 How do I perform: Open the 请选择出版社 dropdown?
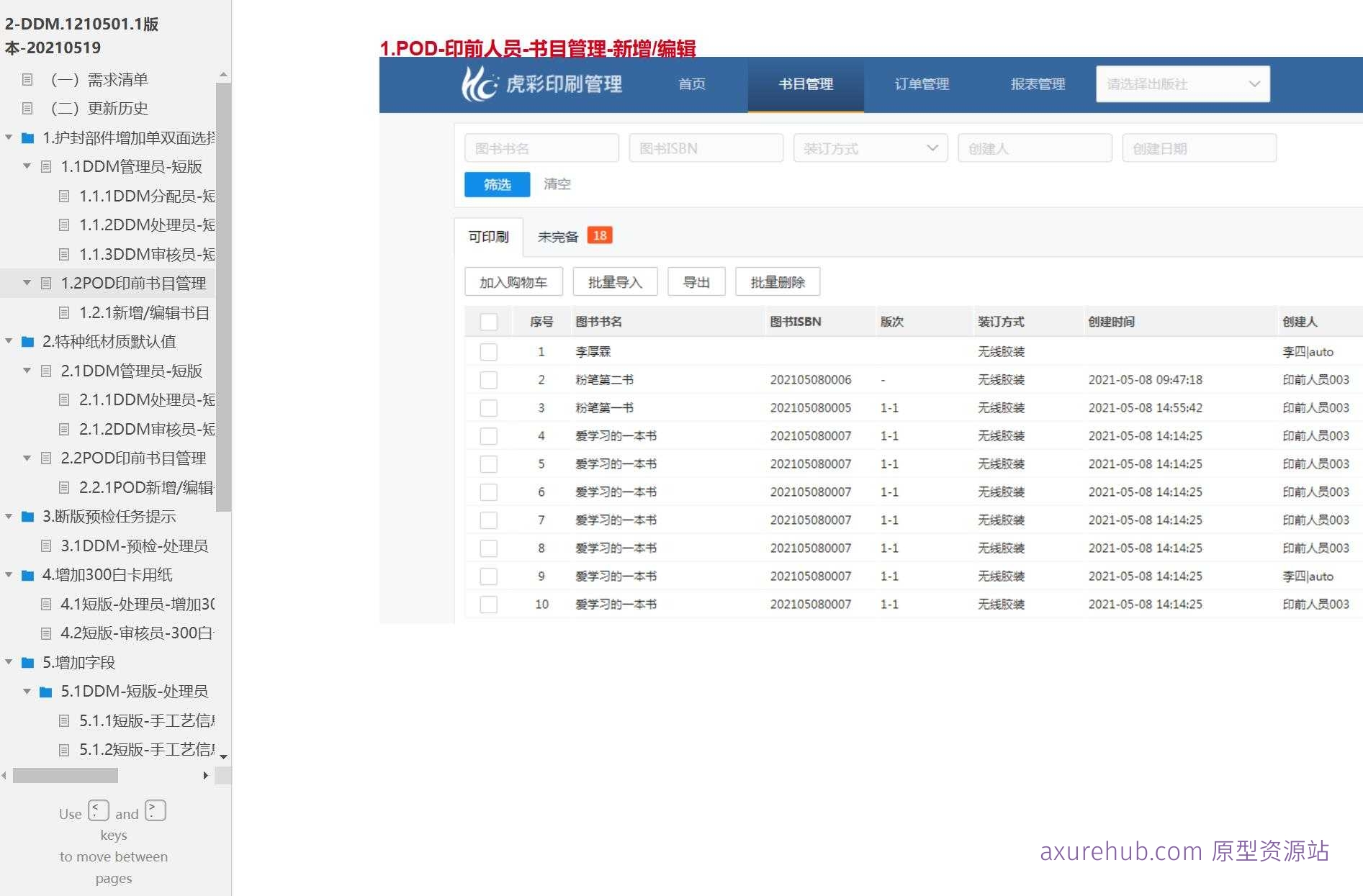pyautogui.click(x=1182, y=84)
